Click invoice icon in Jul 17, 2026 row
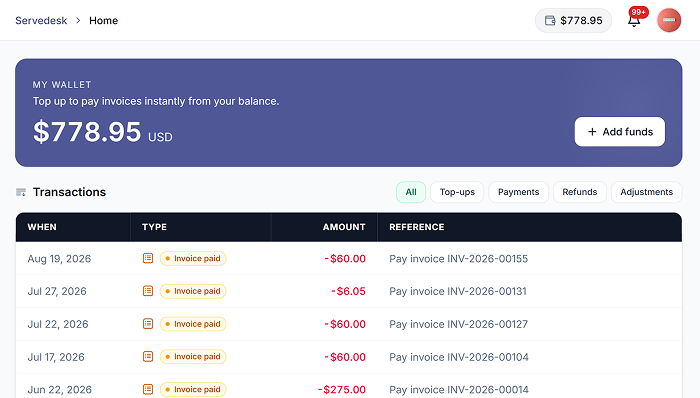 tap(148, 357)
